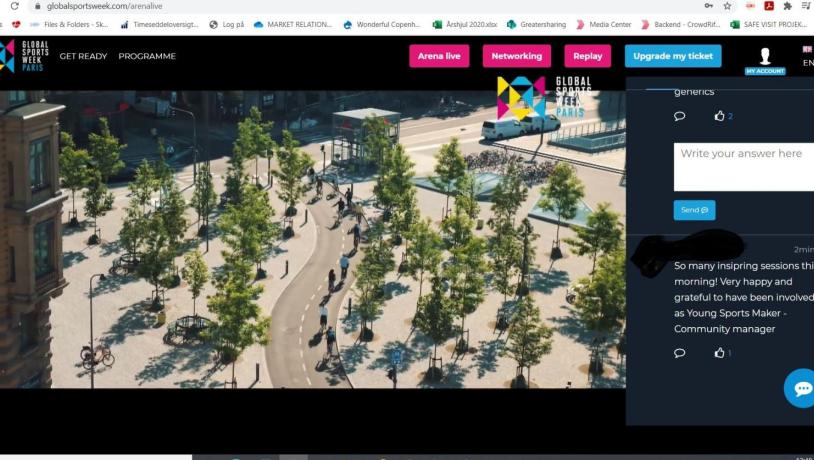Open the saved passwords key icon
Viewport: 814px width, 460px height.
[709, 6]
